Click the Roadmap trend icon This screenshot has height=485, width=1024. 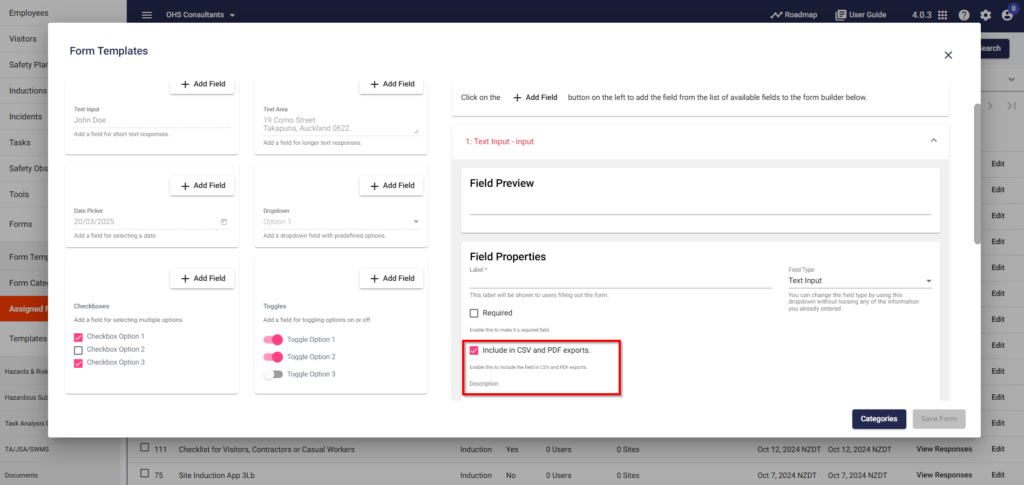776,15
